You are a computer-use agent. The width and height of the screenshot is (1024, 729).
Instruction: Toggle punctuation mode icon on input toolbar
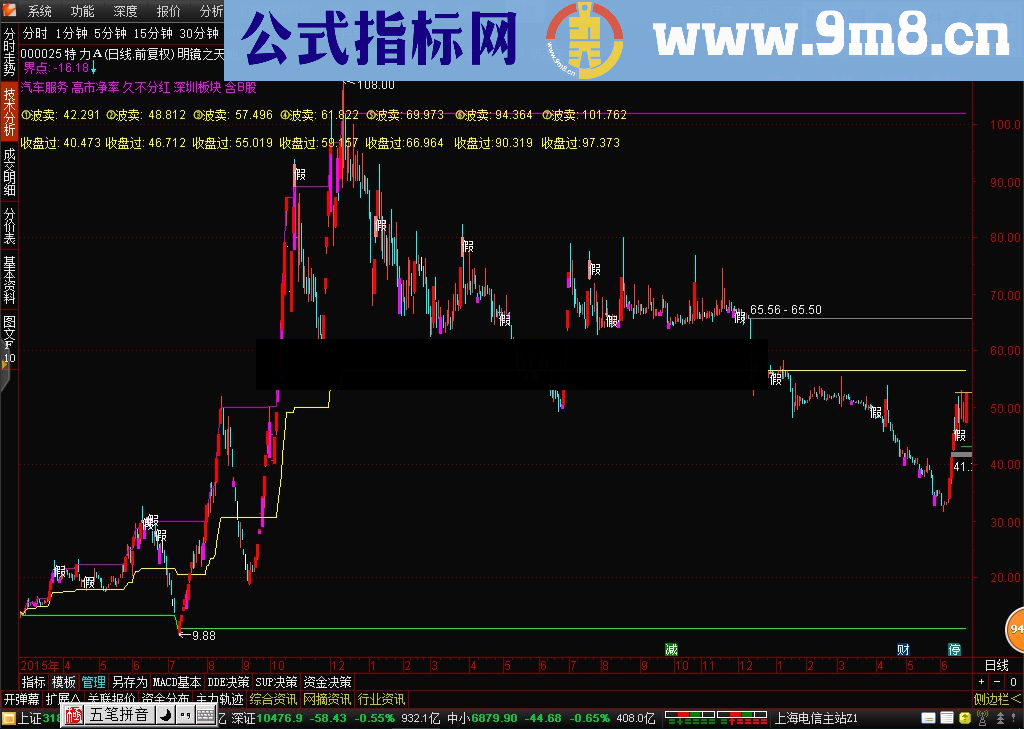(186, 716)
